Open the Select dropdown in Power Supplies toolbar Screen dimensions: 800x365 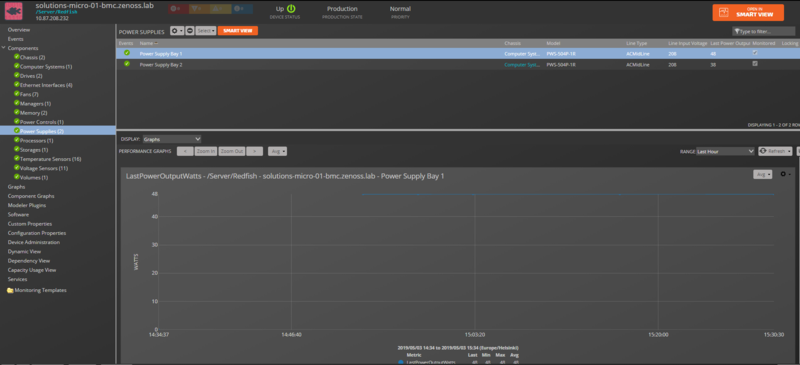[206, 31]
